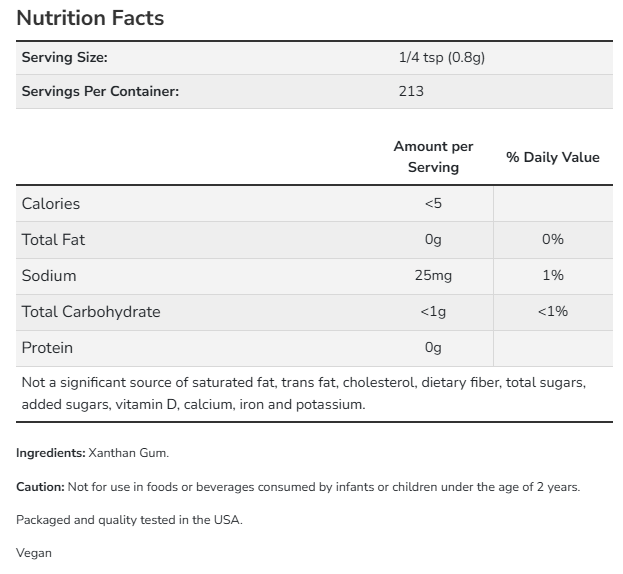The height and width of the screenshot is (574, 623).
Task: Click the 25mg sodium amount
Action: [x=432, y=275]
